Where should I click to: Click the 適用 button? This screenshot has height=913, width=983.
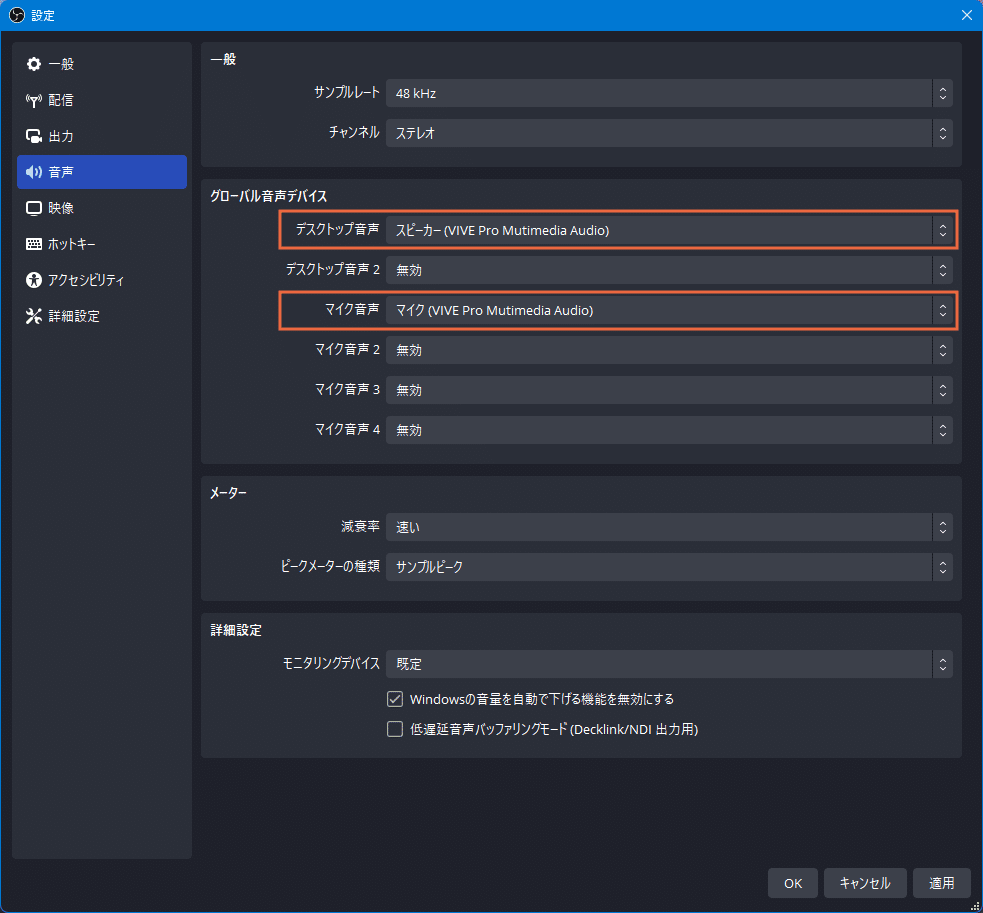tap(941, 883)
